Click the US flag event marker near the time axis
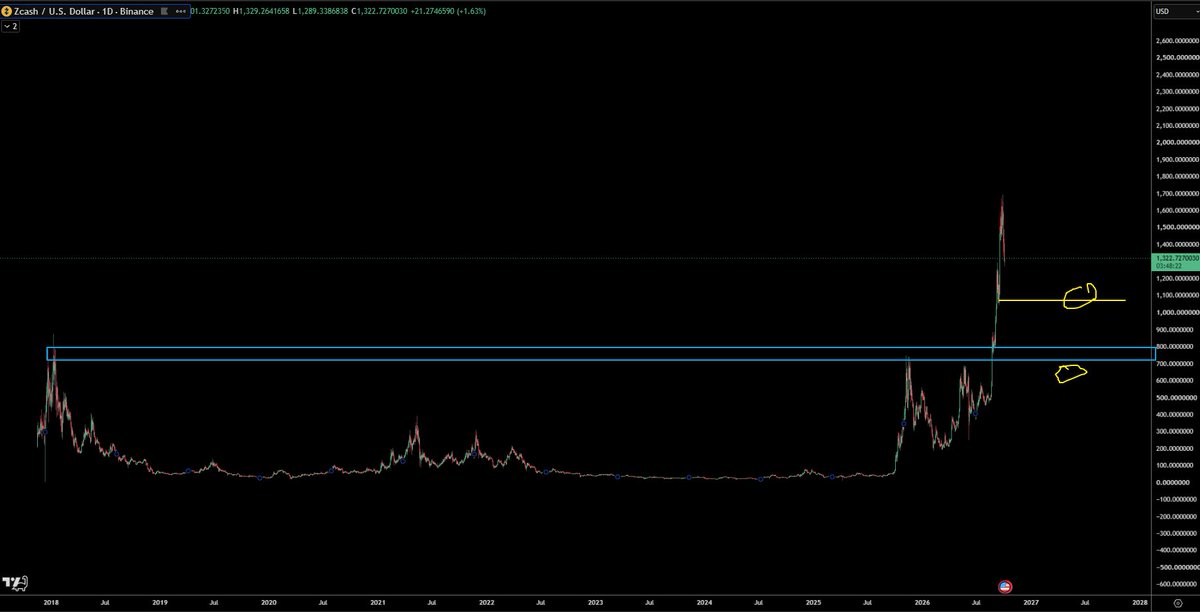 pos(1006,585)
